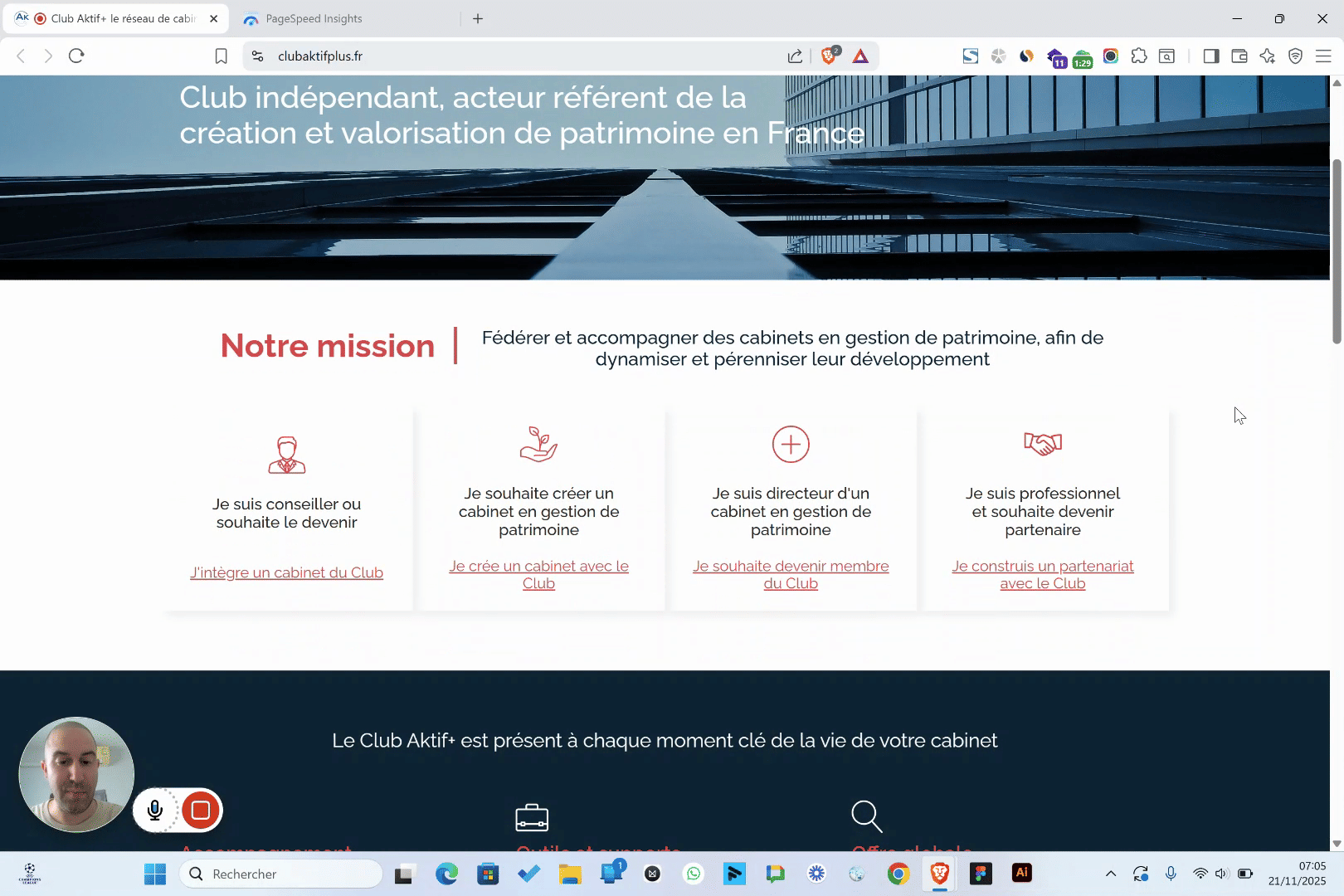View site information in address bar
This screenshot has height=896, width=1344.
point(258,56)
